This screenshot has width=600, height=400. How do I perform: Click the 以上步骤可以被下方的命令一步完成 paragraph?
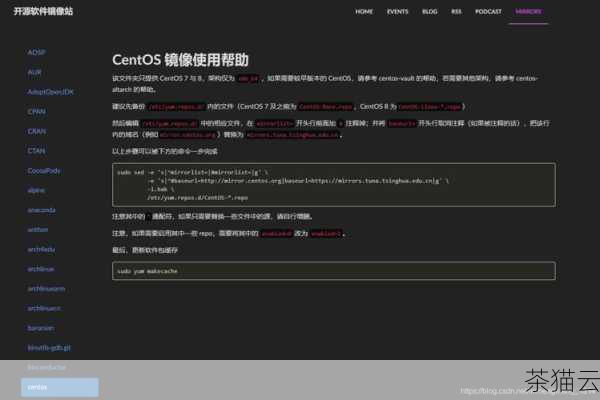click(165, 152)
